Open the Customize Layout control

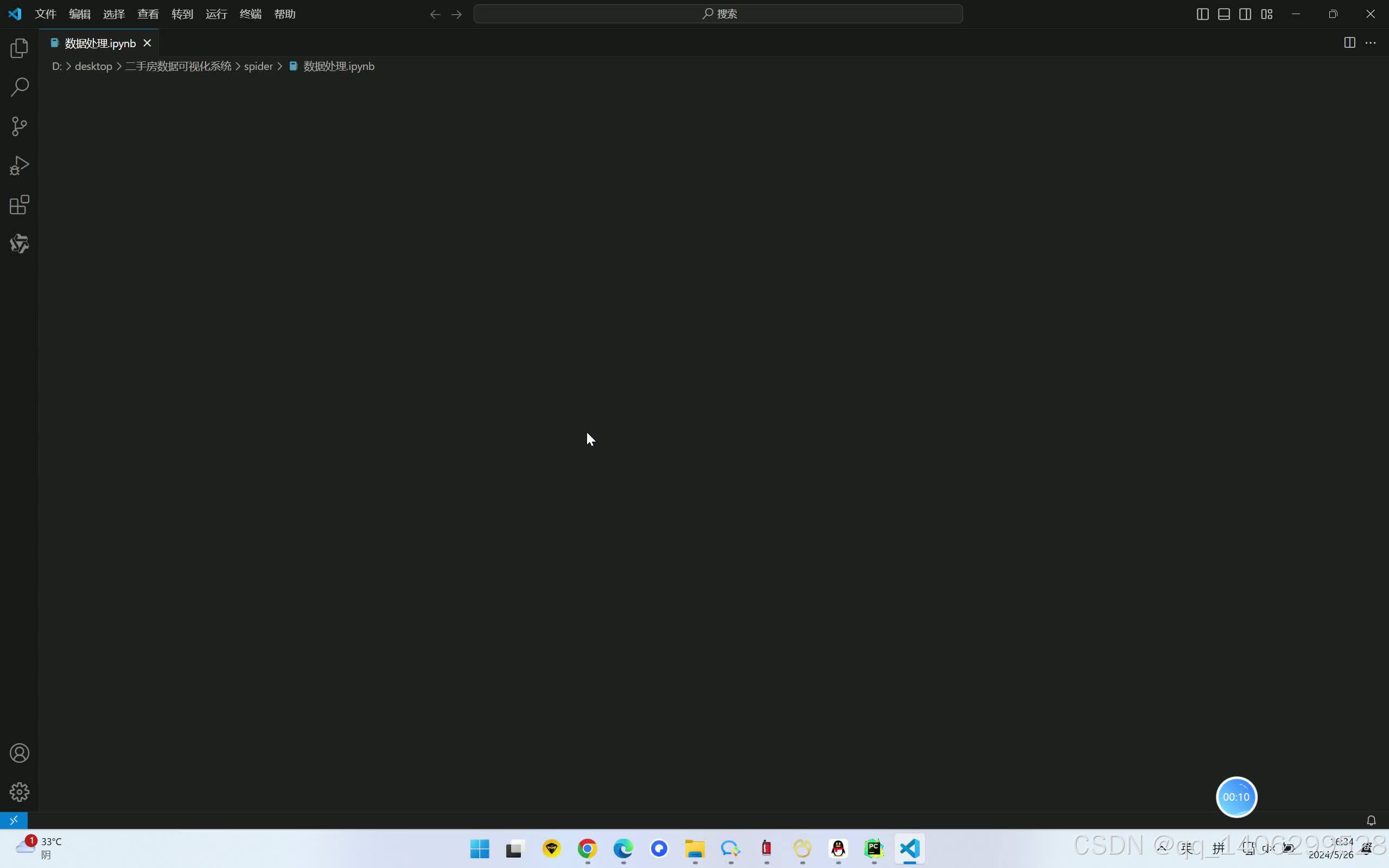pos(1267,14)
